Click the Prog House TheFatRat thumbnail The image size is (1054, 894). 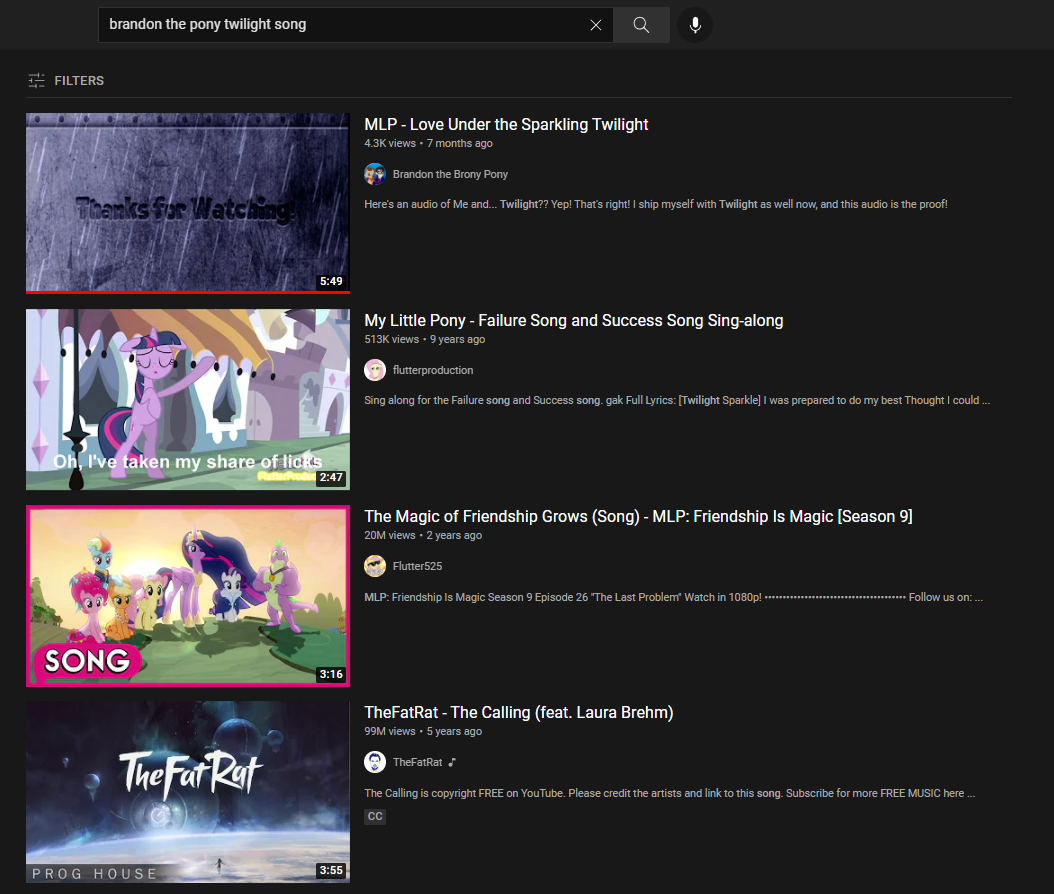click(187, 791)
